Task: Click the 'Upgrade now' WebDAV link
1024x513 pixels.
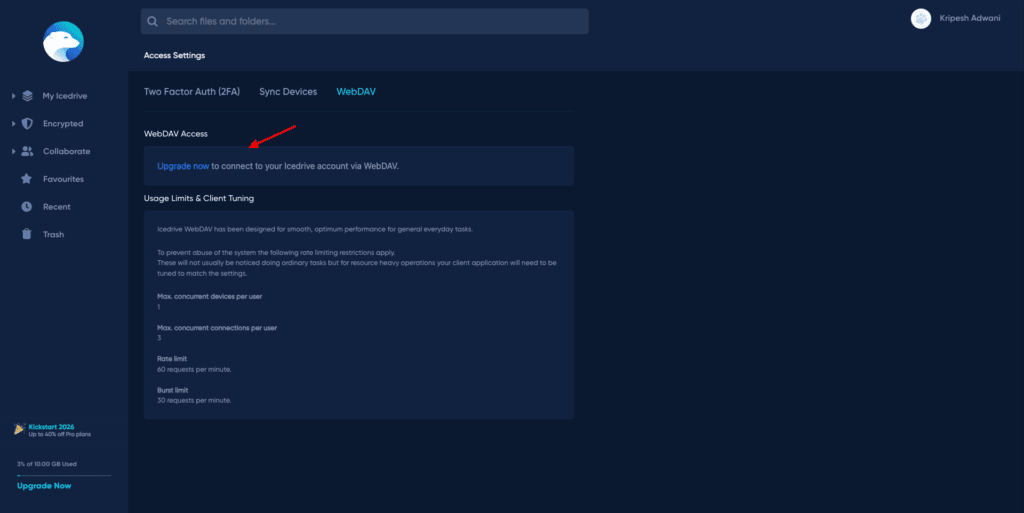Action: tap(183, 166)
